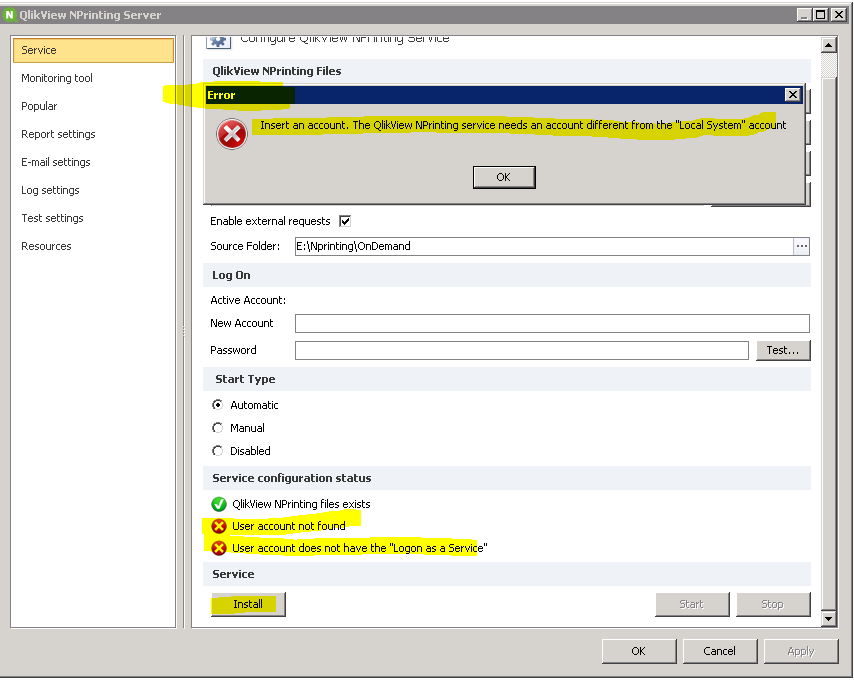Open Resources in the sidebar
Screen dimensions: 854x681
point(46,246)
